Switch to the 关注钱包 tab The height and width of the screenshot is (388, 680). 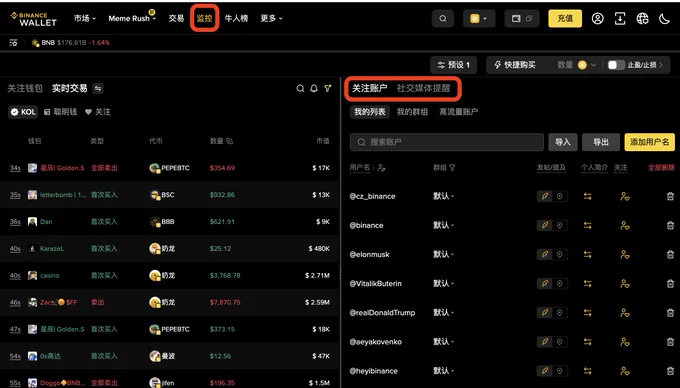[x=25, y=88]
